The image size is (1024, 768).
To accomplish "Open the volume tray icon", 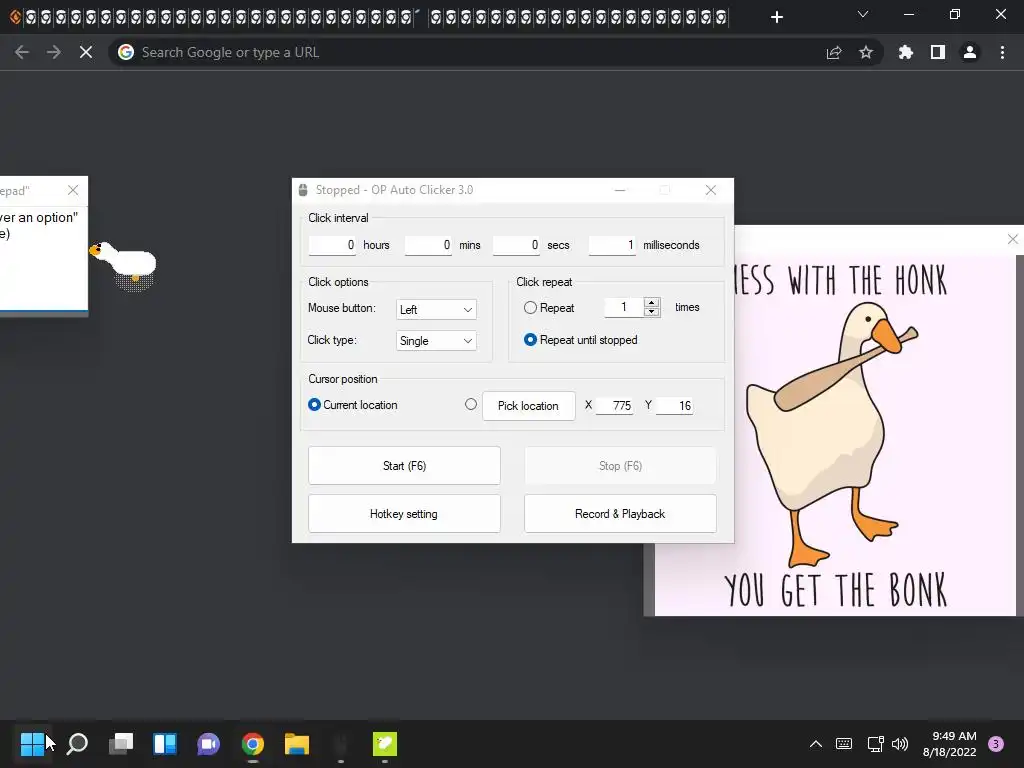I will click(x=900, y=743).
